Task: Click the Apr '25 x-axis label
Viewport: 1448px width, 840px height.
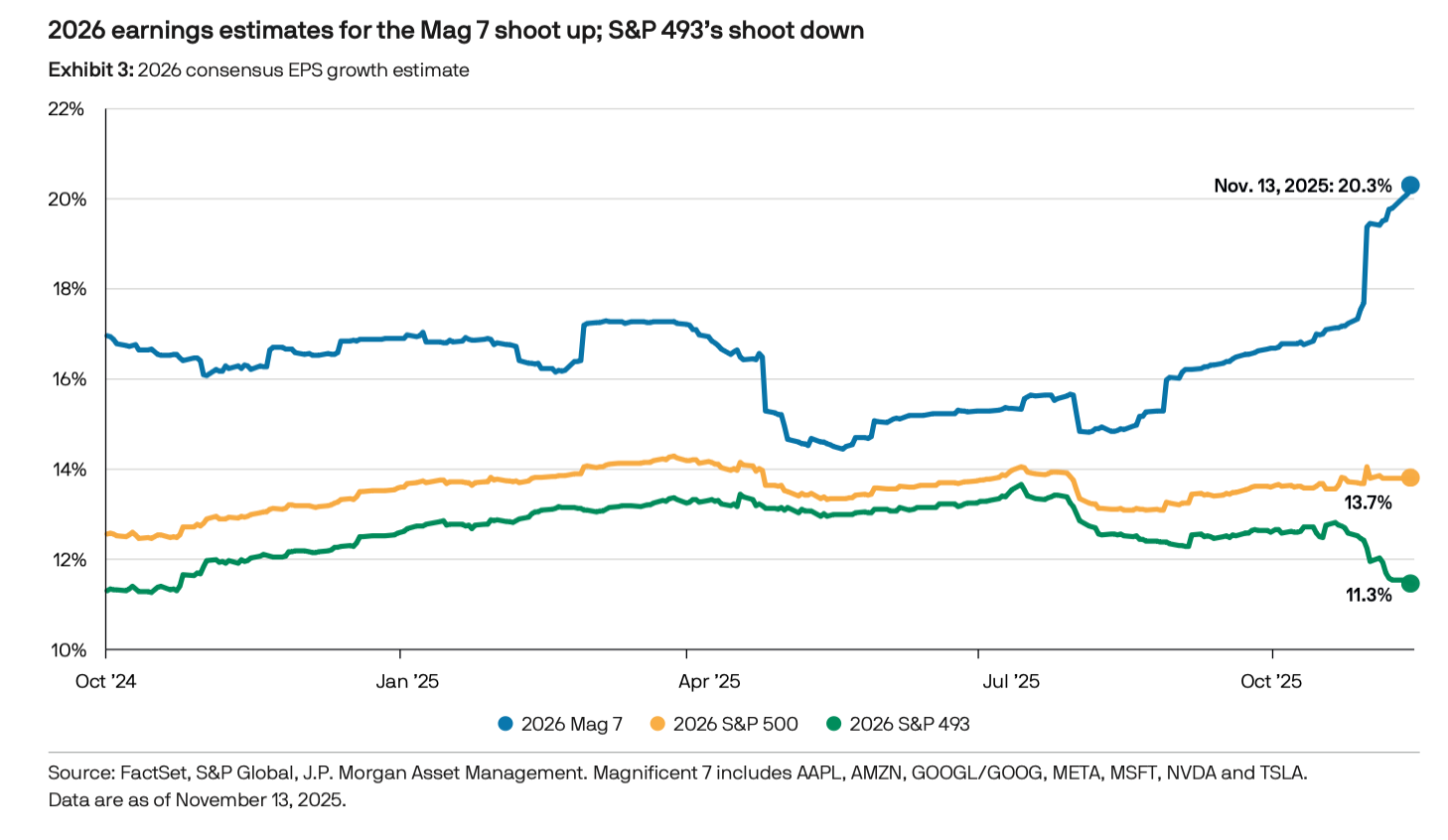Action: 709,681
